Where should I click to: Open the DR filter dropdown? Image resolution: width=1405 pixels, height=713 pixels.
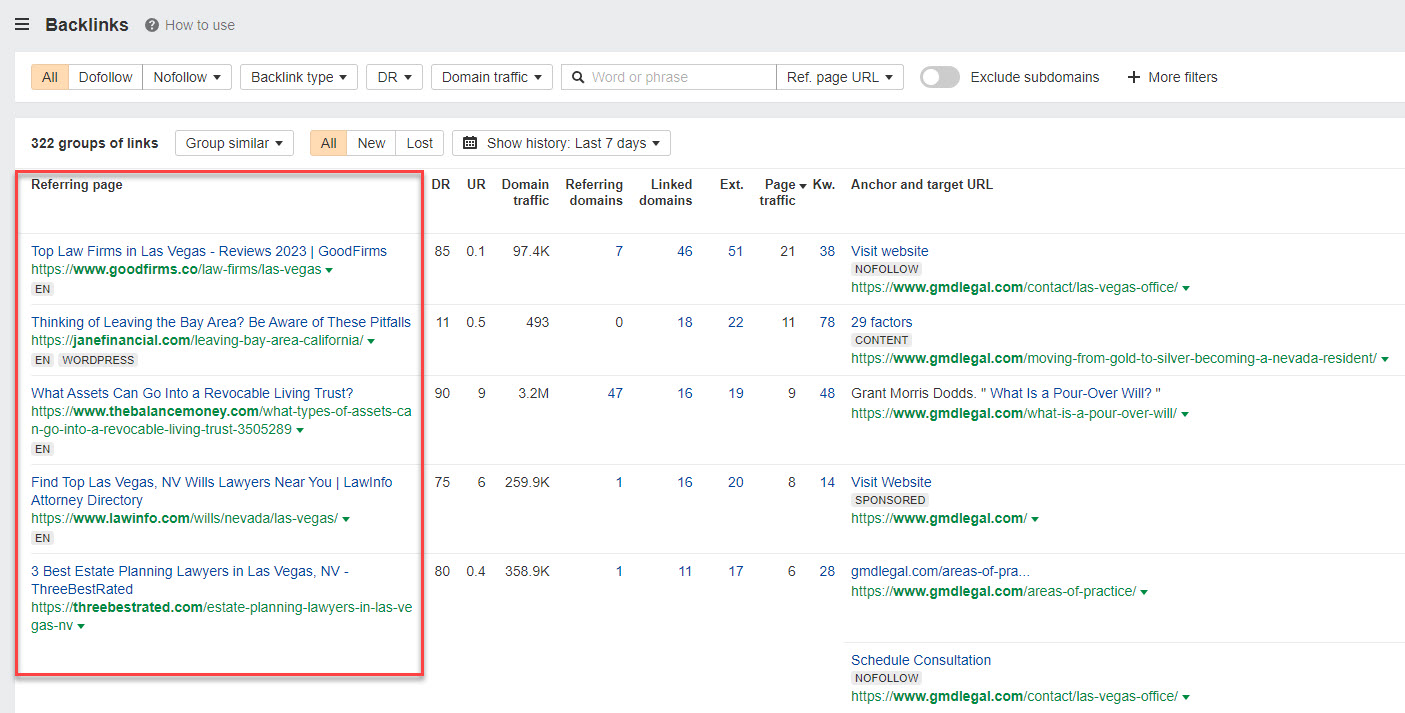point(394,77)
